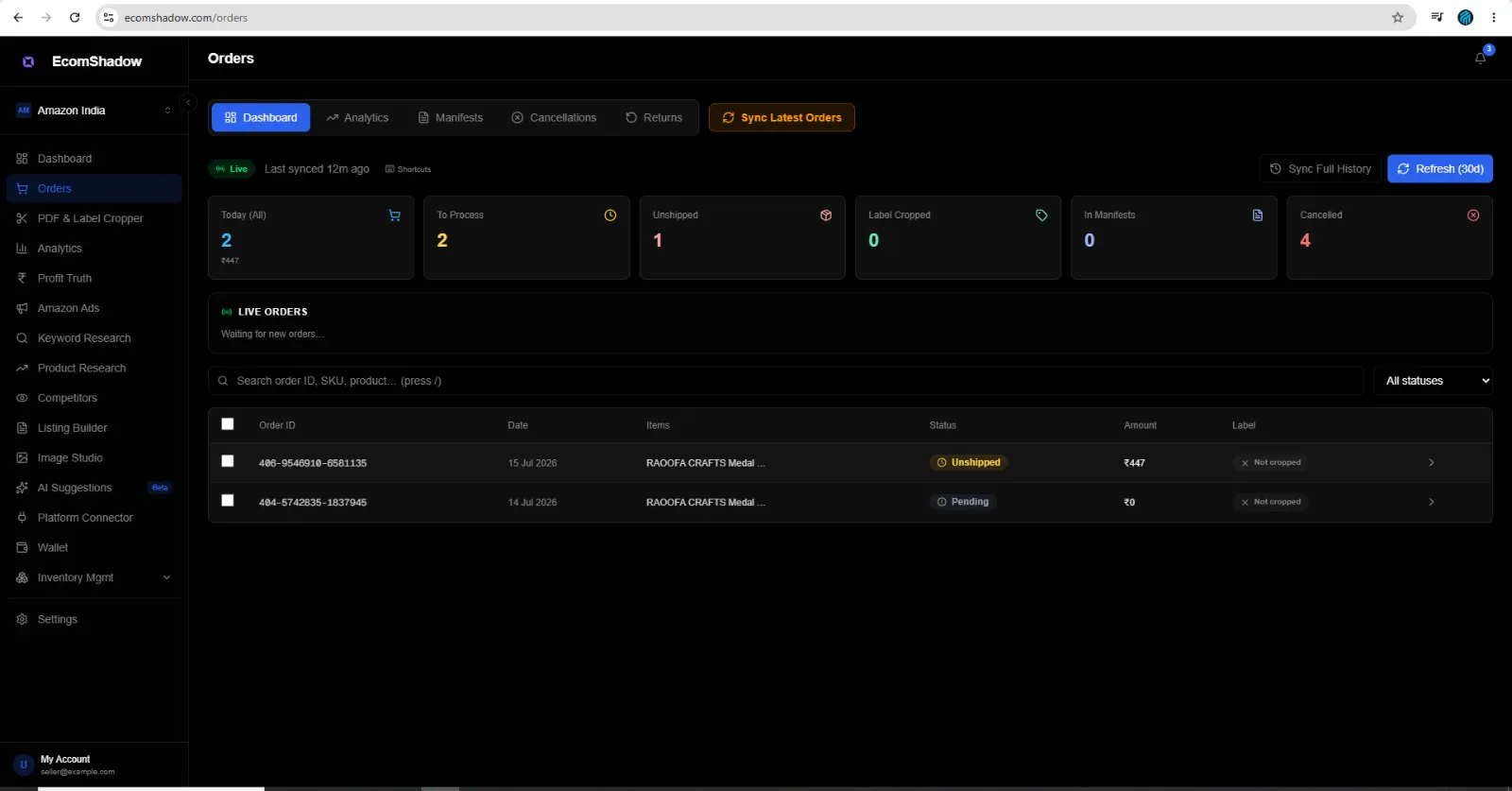Open the notifications bell icon
Screen dimensions: 1512x791
(1480, 59)
